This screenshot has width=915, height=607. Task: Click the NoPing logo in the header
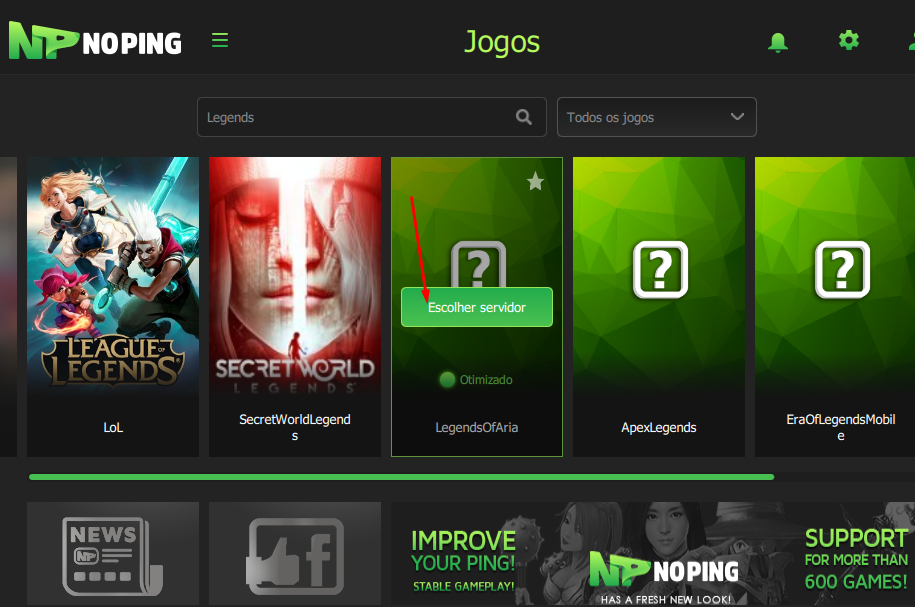pyautogui.click(x=95, y=41)
